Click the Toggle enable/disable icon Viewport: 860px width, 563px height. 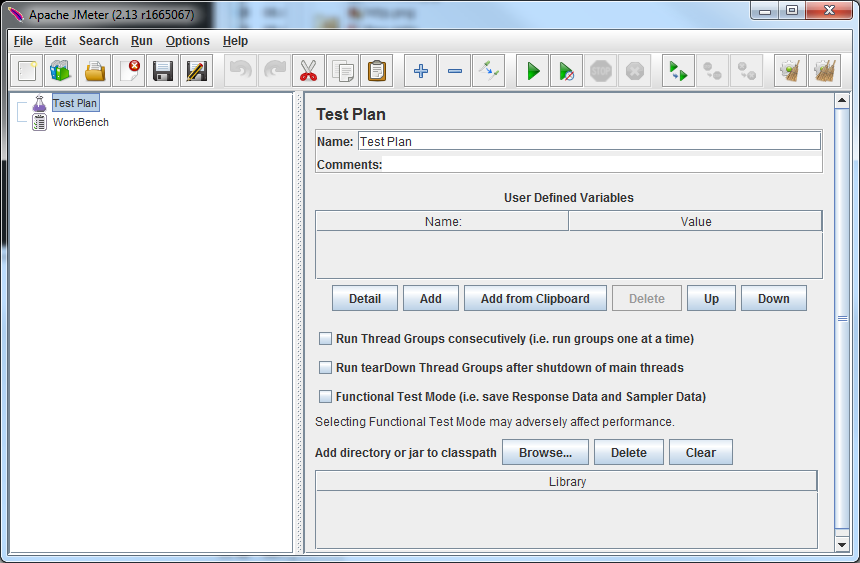[489, 71]
